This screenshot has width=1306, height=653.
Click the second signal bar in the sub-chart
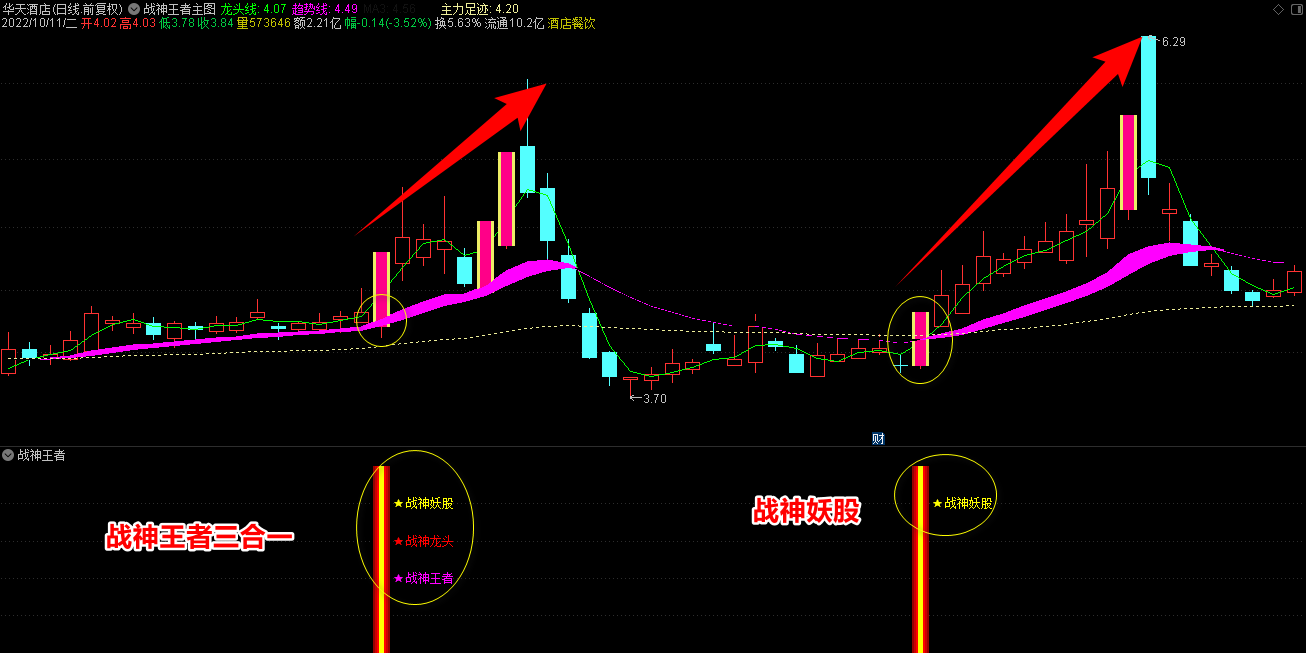pyautogui.click(x=920, y=558)
